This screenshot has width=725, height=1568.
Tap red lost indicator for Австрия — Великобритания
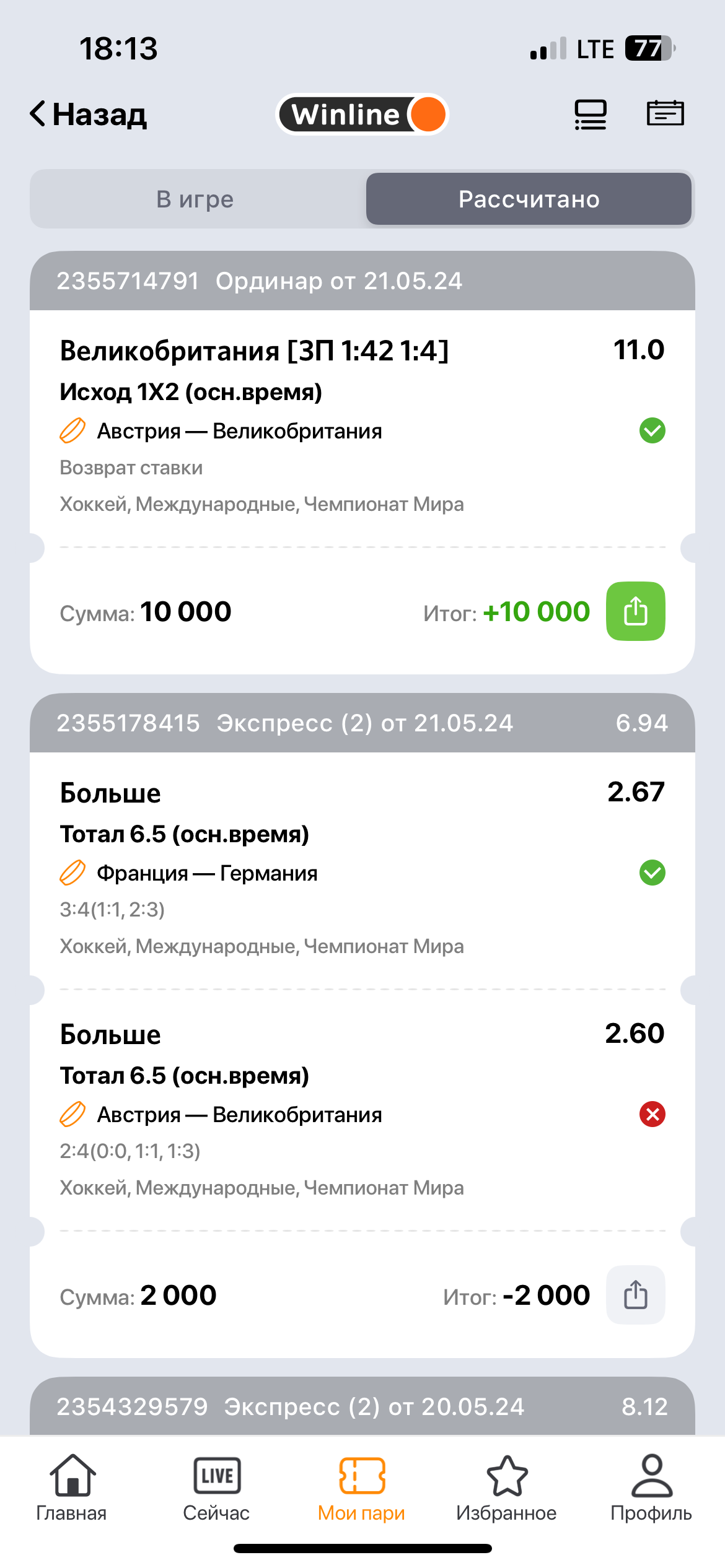652,1115
